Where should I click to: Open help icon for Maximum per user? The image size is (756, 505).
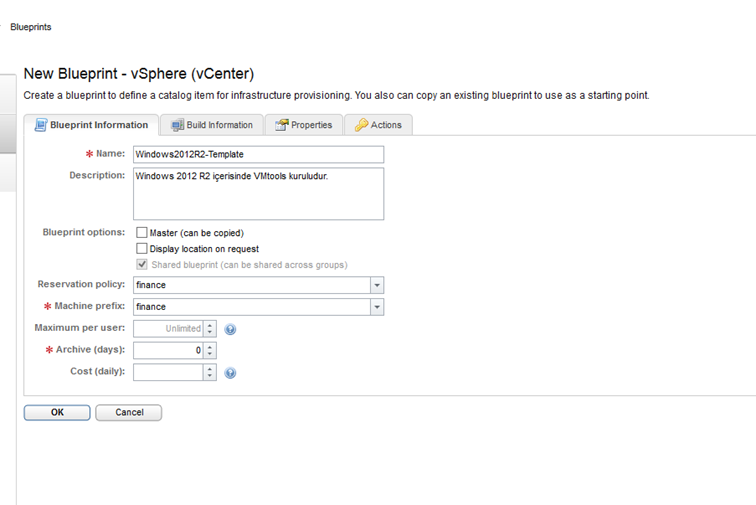230,329
